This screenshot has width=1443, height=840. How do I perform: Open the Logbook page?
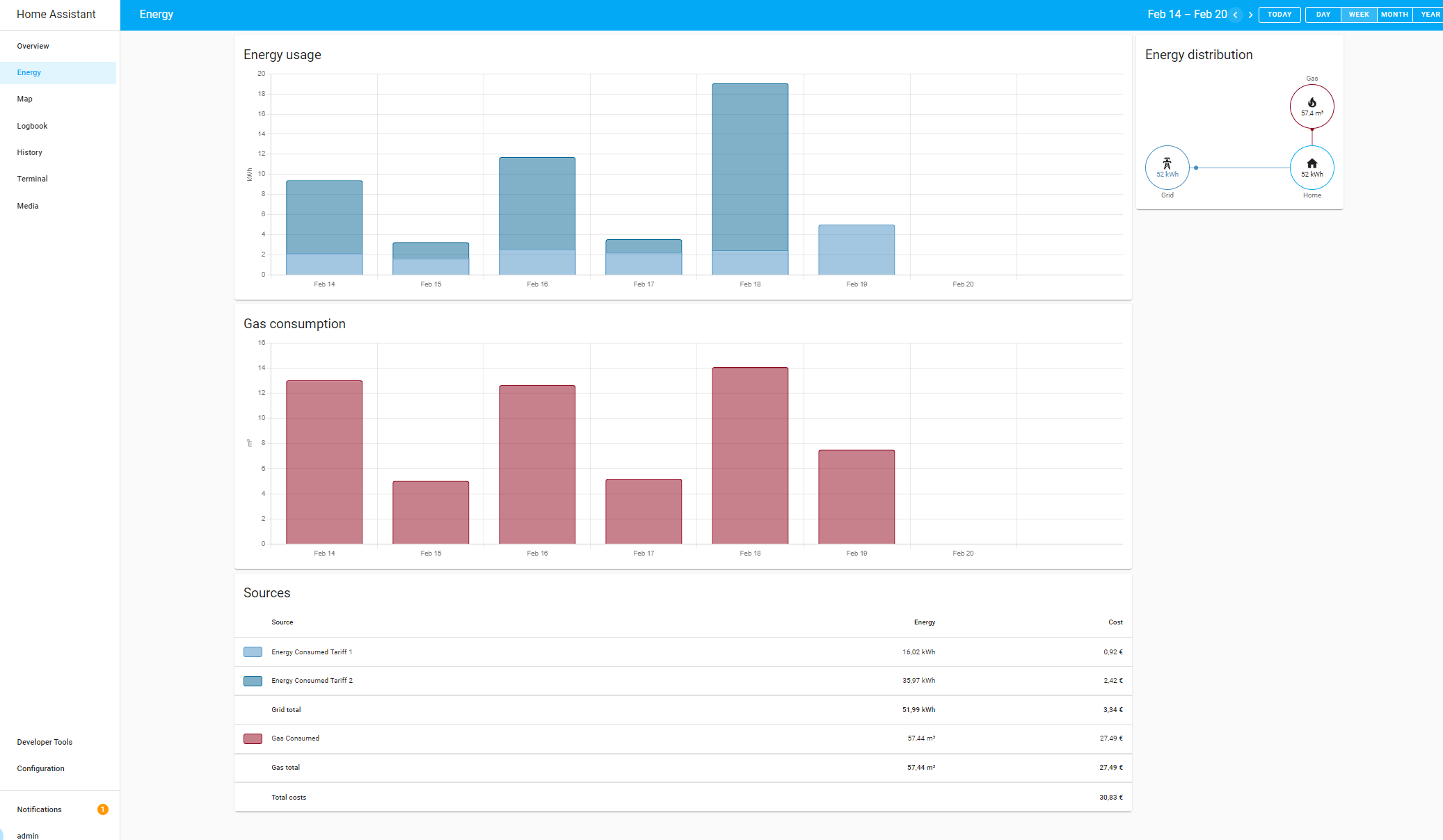[32, 126]
